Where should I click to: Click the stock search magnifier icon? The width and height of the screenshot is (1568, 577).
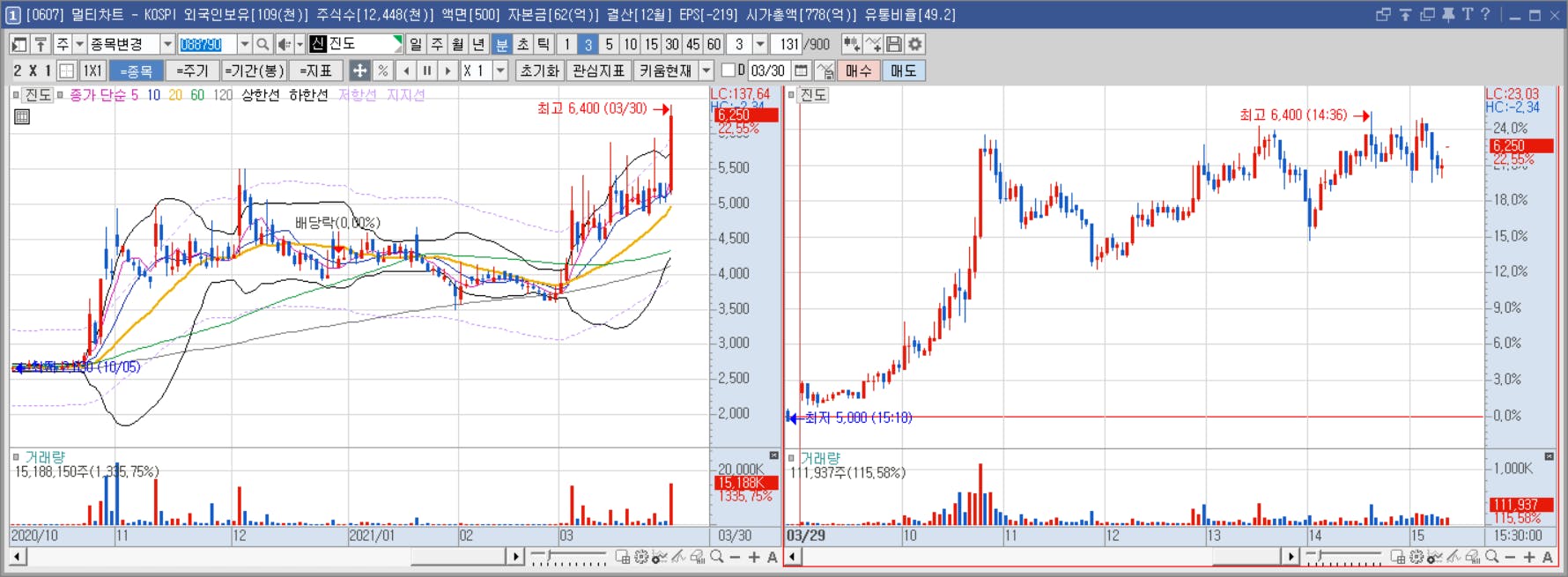point(263,44)
